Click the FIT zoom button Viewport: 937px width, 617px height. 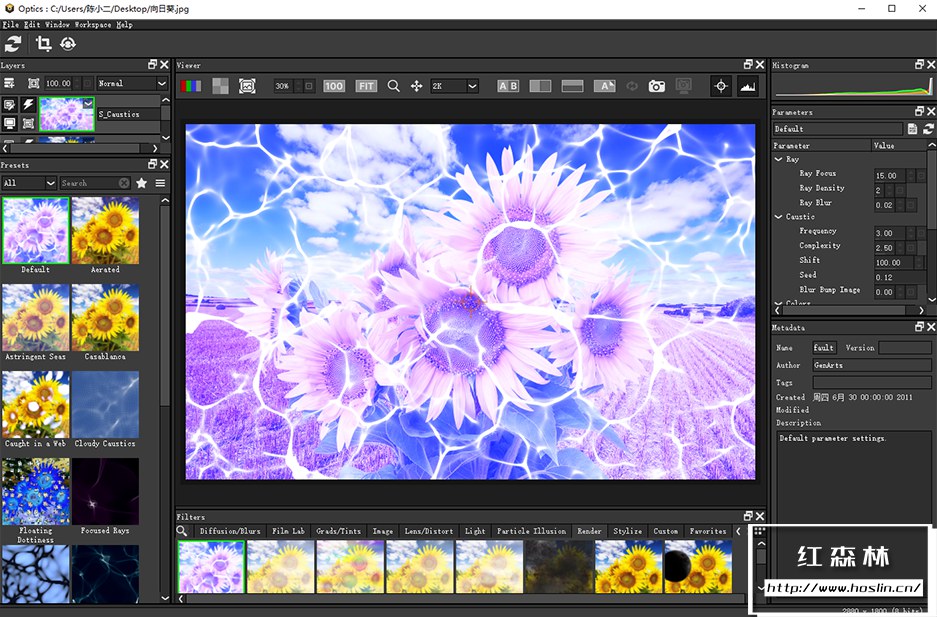coord(366,86)
